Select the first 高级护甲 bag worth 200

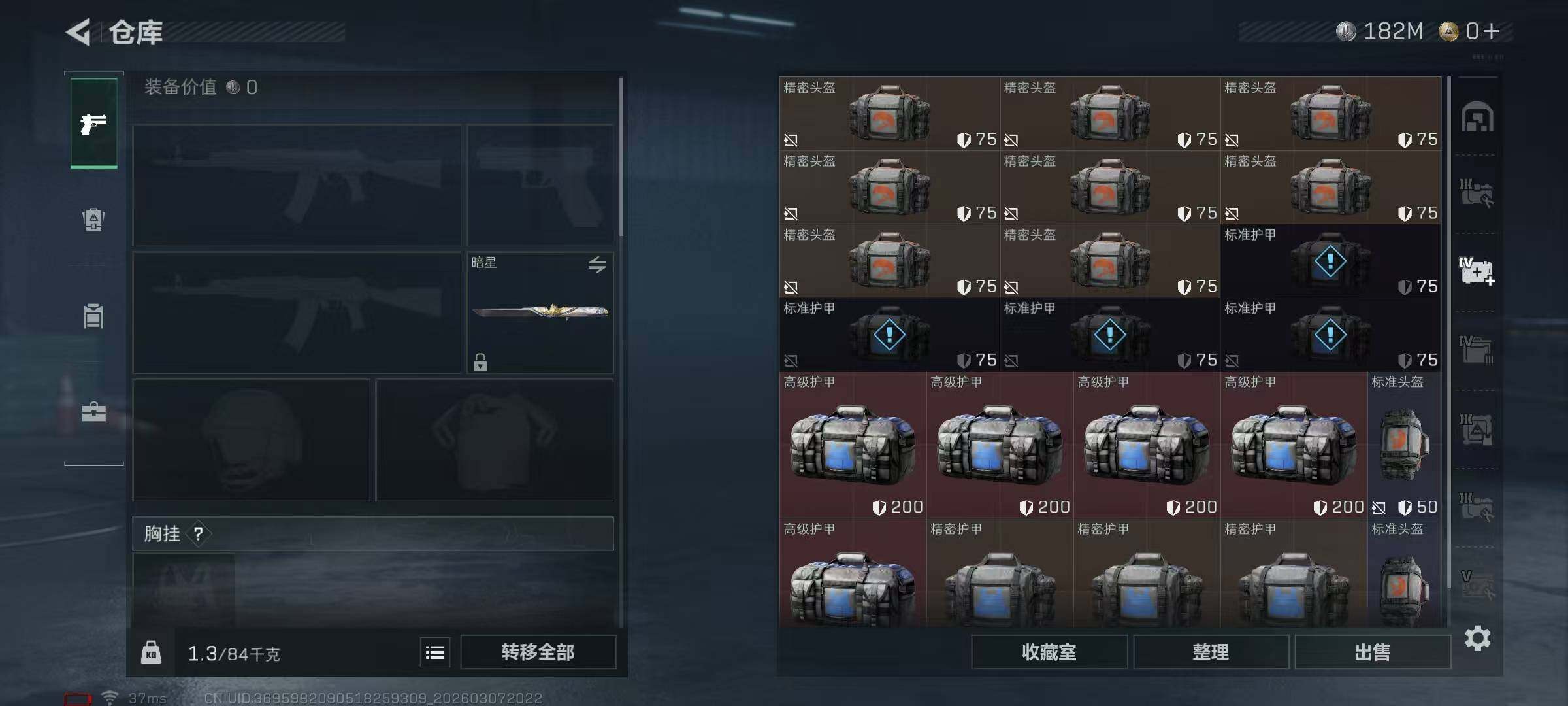click(x=853, y=445)
